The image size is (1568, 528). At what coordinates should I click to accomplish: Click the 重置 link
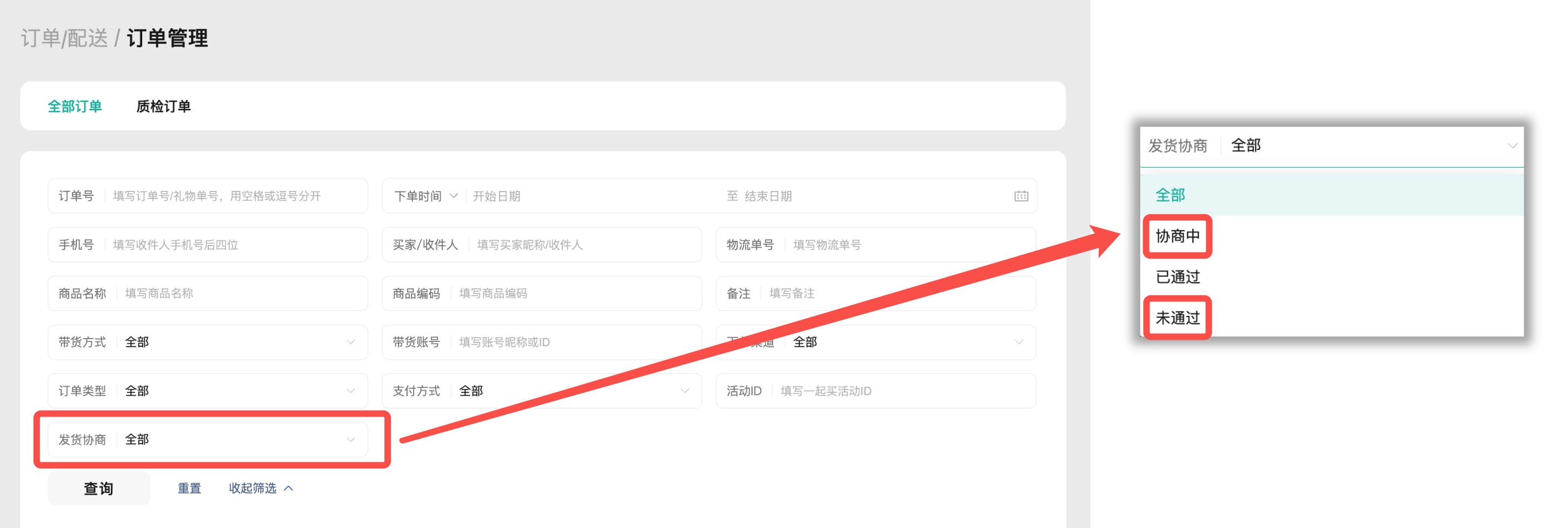point(189,489)
